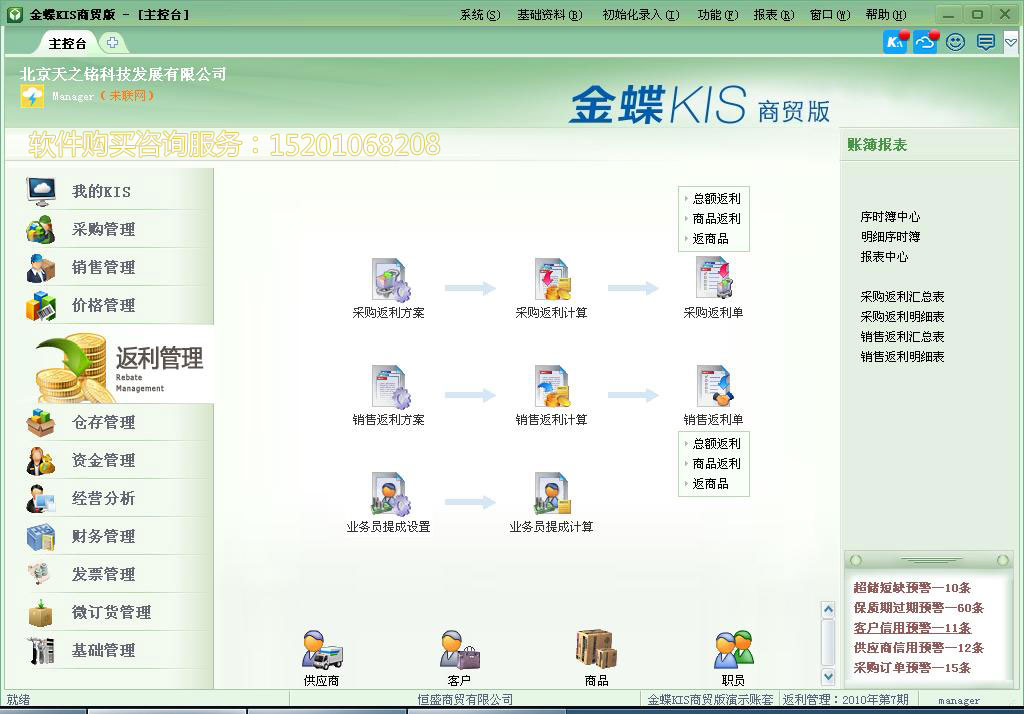1024x714 pixels.
Task: Open the 供应商 shortcut icon
Action: (x=320, y=650)
